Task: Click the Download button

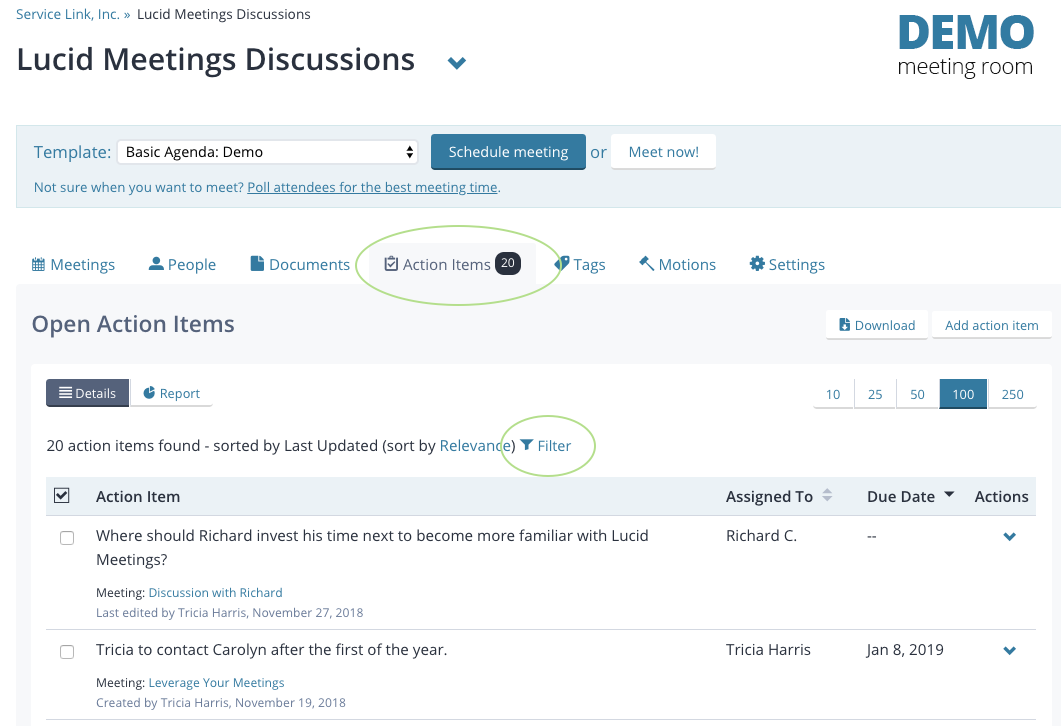Action: (x=877, y=325)
